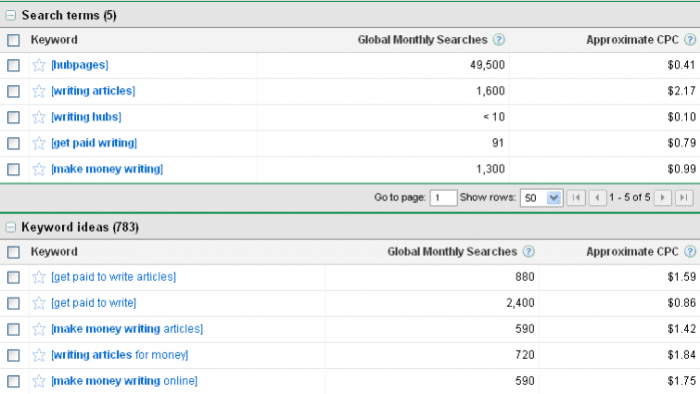Click the 880 searches value
Image resolution: width=700 pixels, height=394 pixels.
[525, 277]
